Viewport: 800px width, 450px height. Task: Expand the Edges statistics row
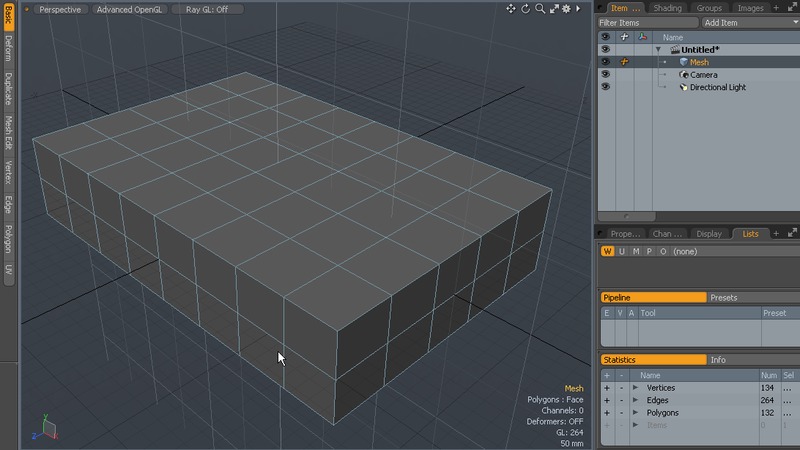coord(635,400)
